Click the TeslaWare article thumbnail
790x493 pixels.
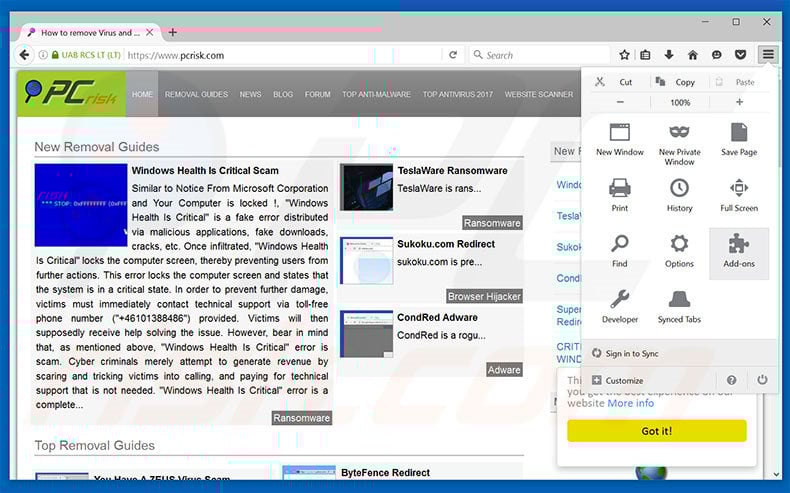pyautogui.click(x=366, y=187)
